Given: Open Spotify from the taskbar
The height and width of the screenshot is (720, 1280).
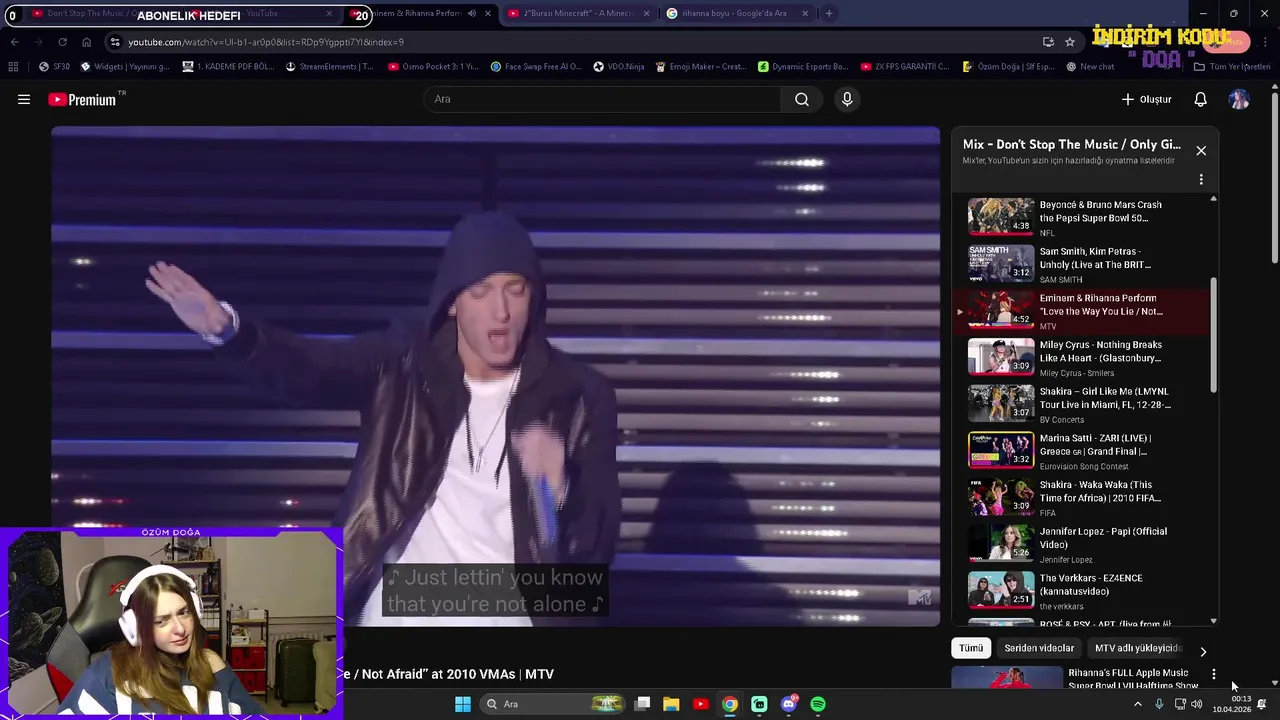Looking at the screenshot, I should (818, 704).
